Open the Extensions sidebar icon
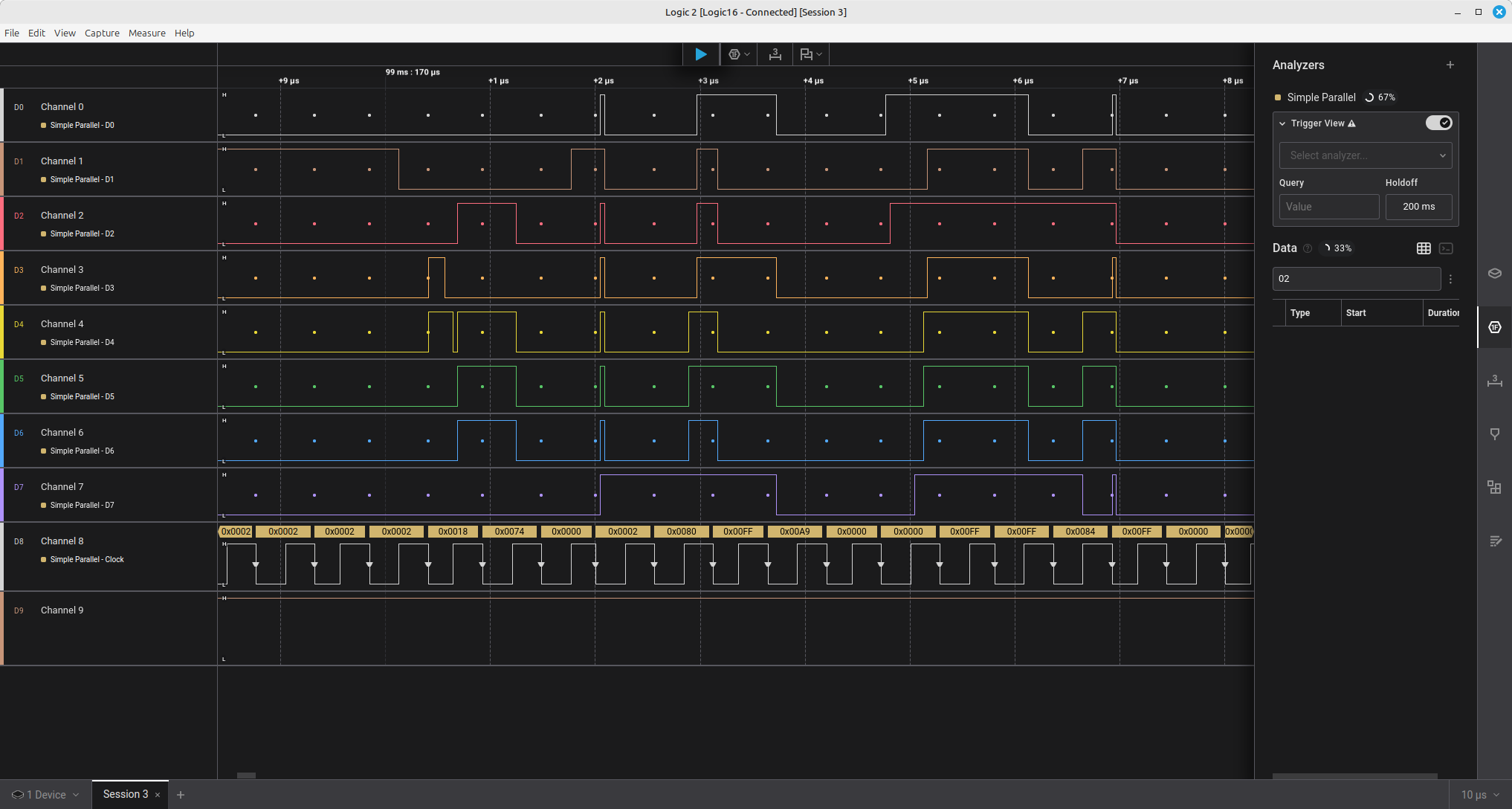The image size is (1512, 809). 1494,487
